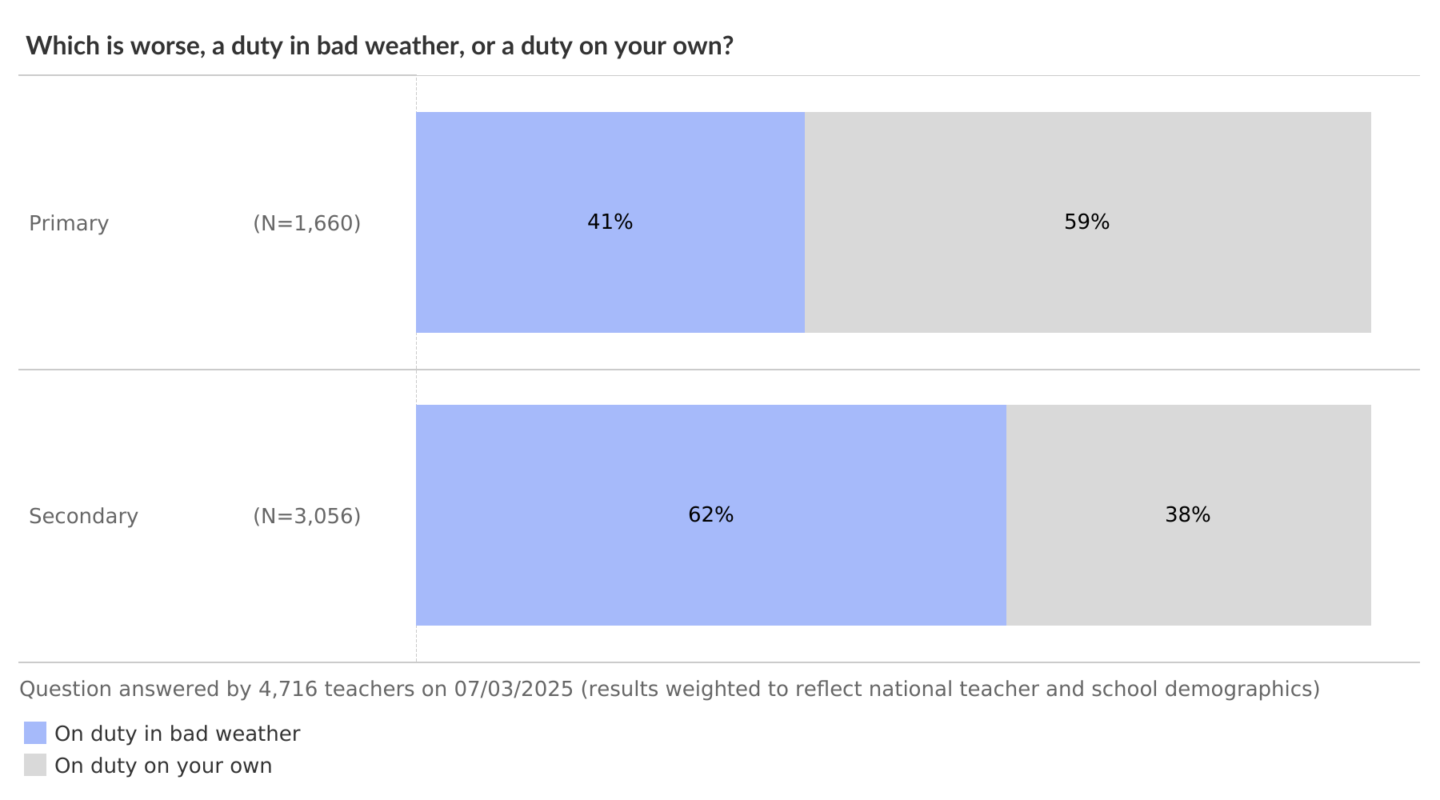Click the Secondary 62% blue bar segment

pos(710,515)
